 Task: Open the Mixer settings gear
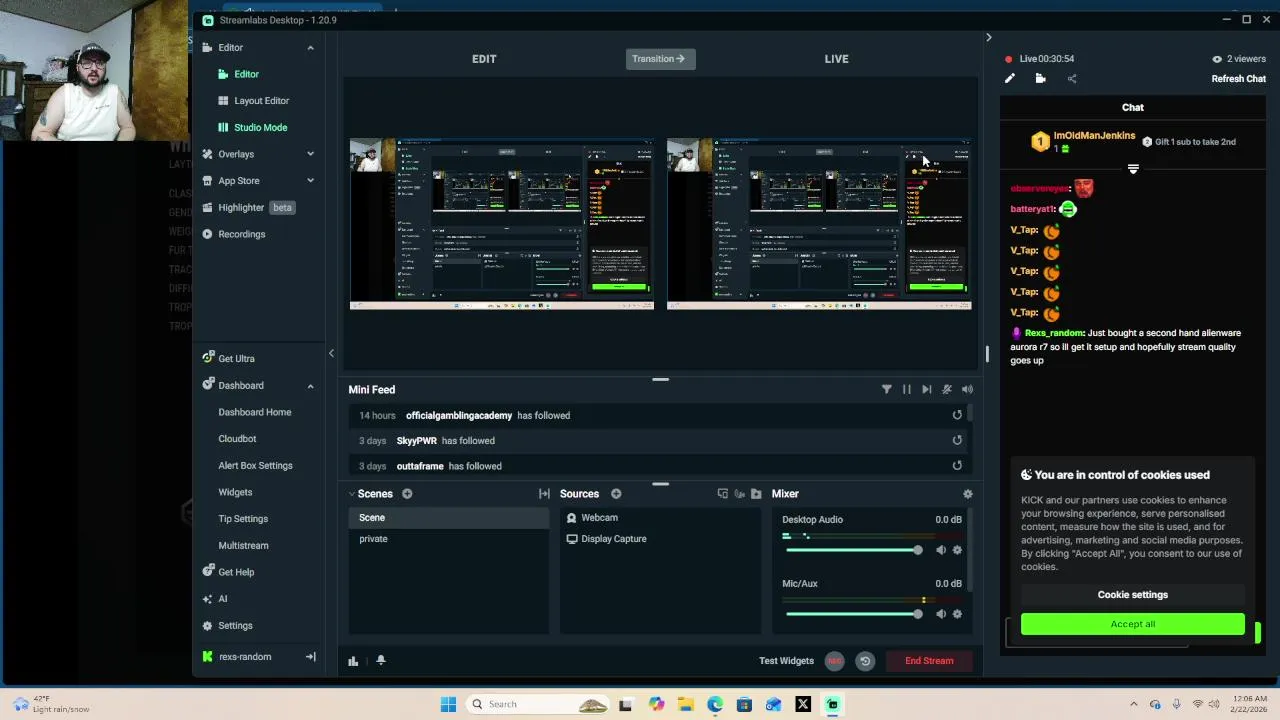pos(967,494)
